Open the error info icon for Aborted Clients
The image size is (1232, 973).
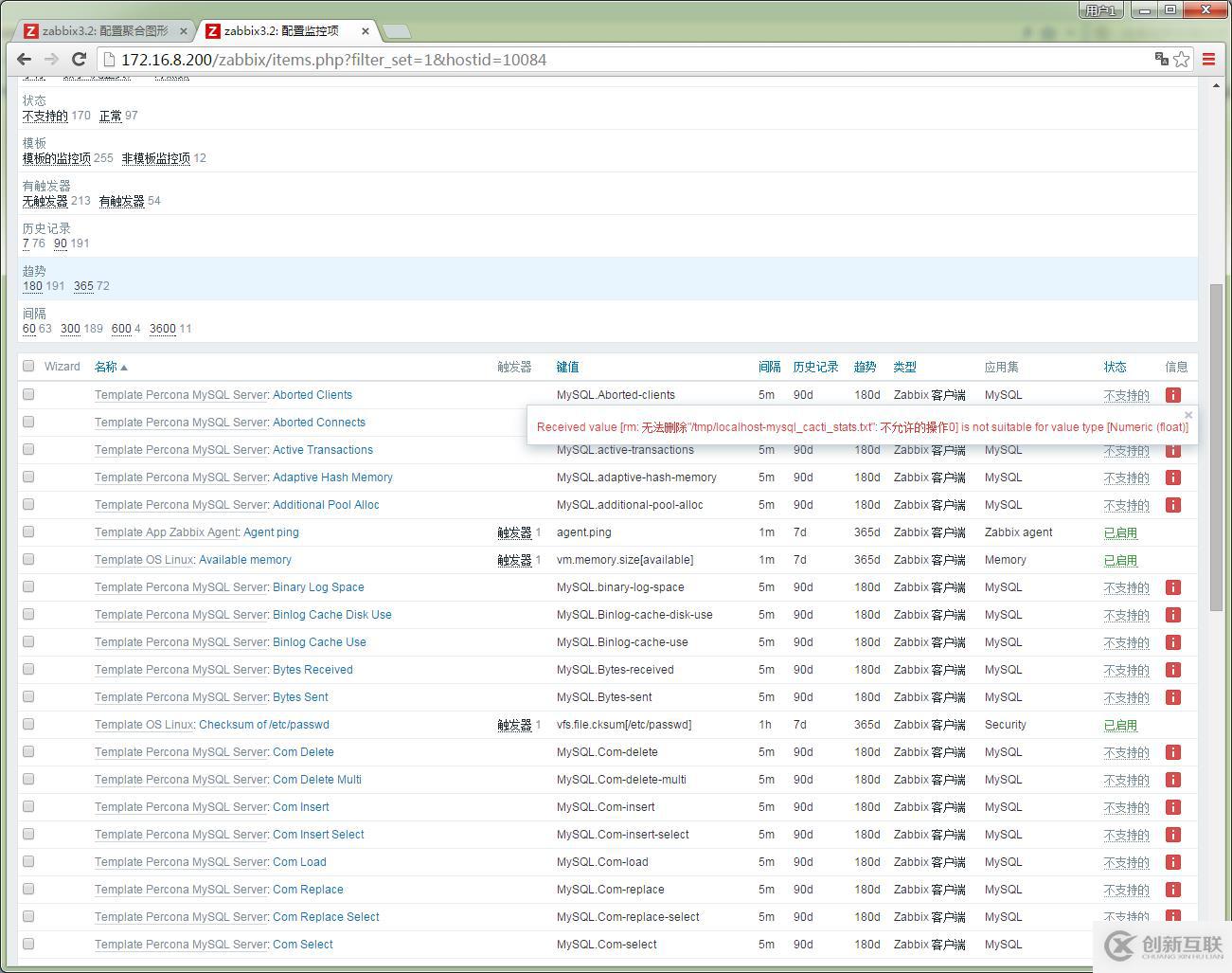[1174, 395]
